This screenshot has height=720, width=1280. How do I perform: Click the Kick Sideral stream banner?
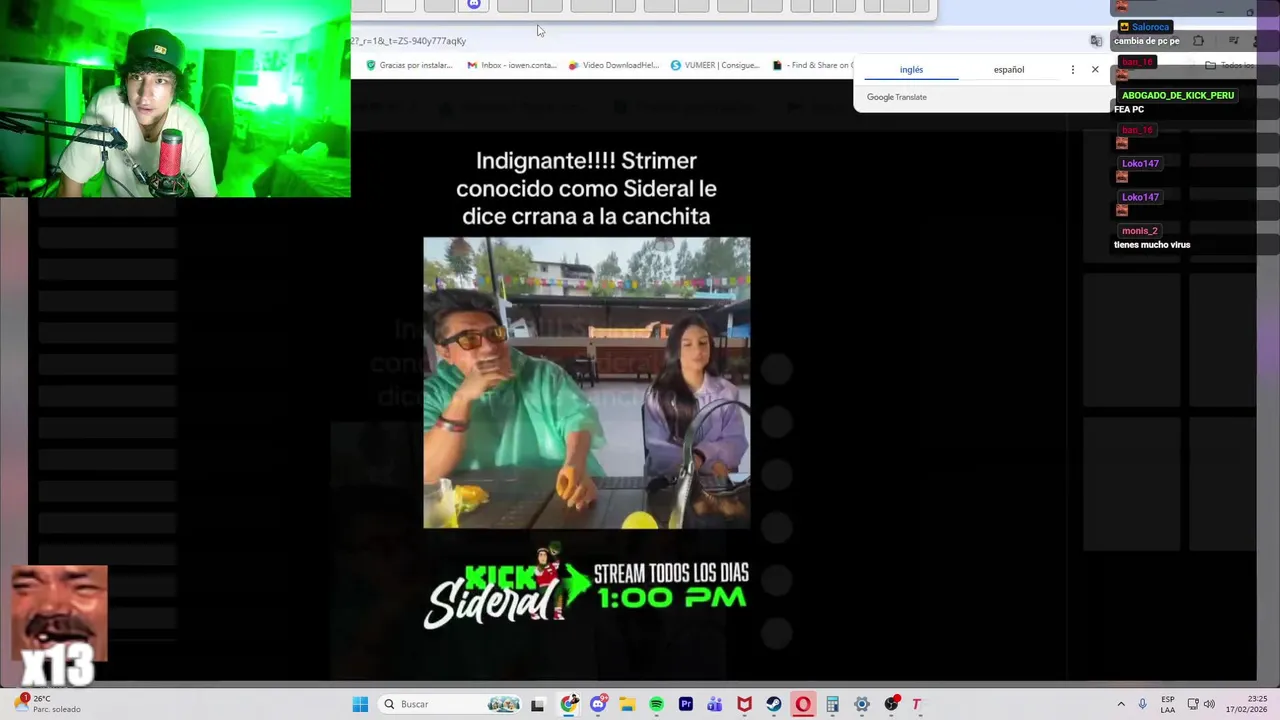click(586, 588)
